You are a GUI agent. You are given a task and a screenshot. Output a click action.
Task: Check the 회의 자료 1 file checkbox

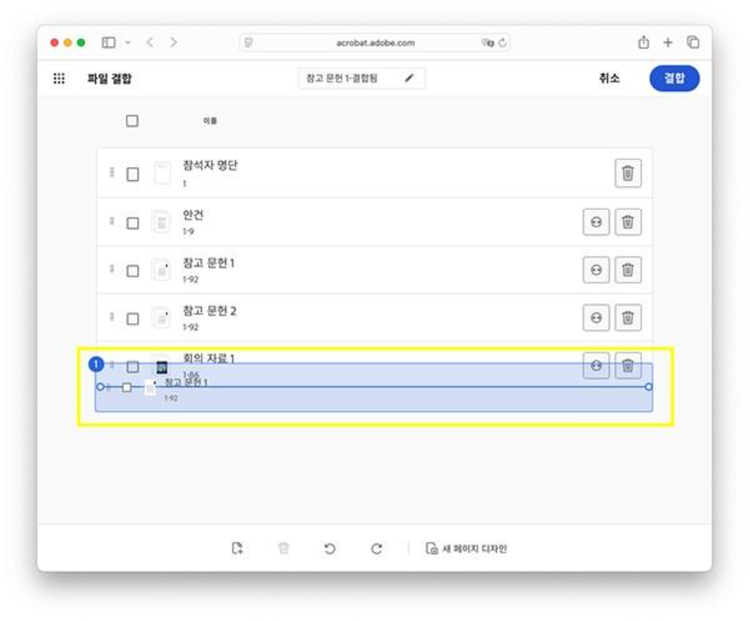(x=132, y=366)
